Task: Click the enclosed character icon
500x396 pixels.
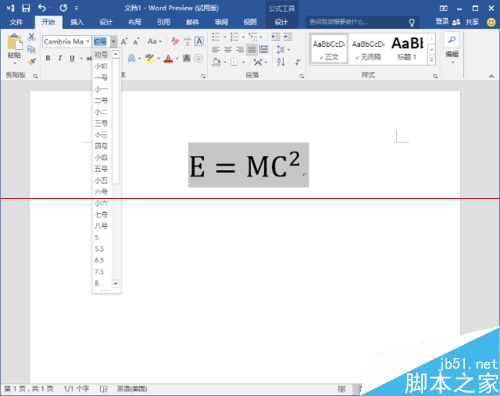Action: click(198, 59)
